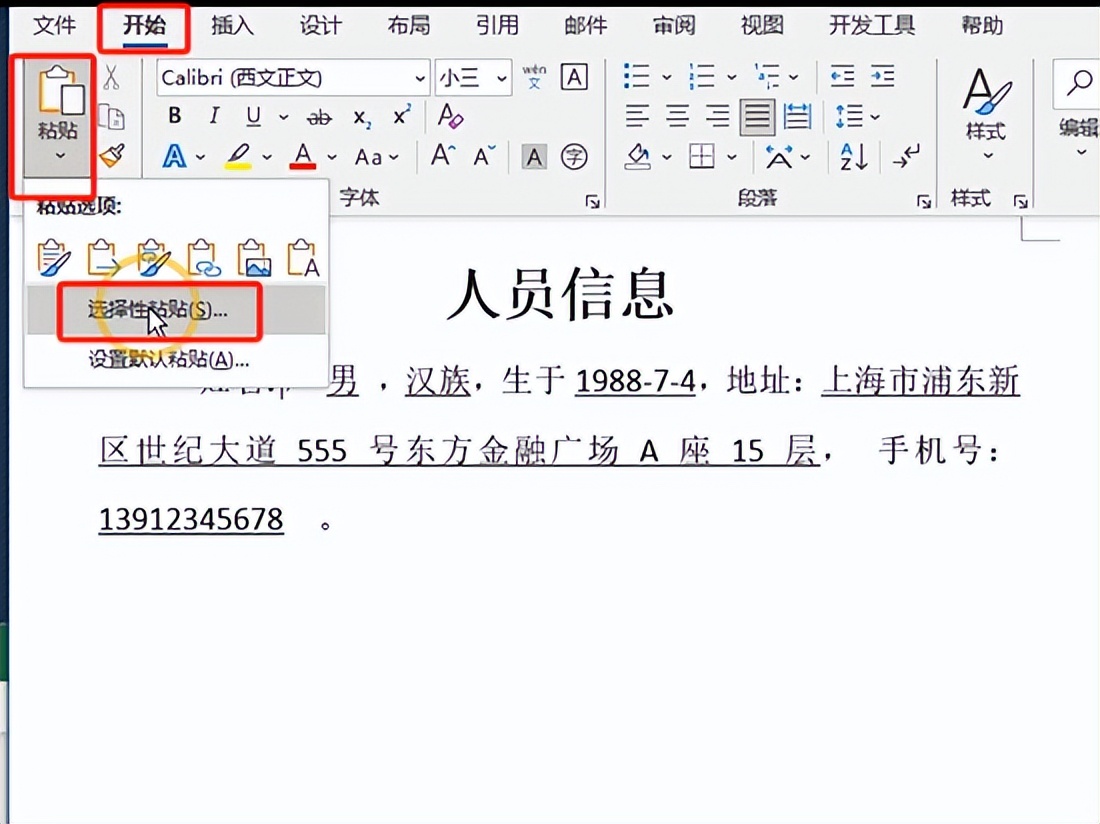
Task: Apply yellow text highlight color
Action: (x=239, y=156)
